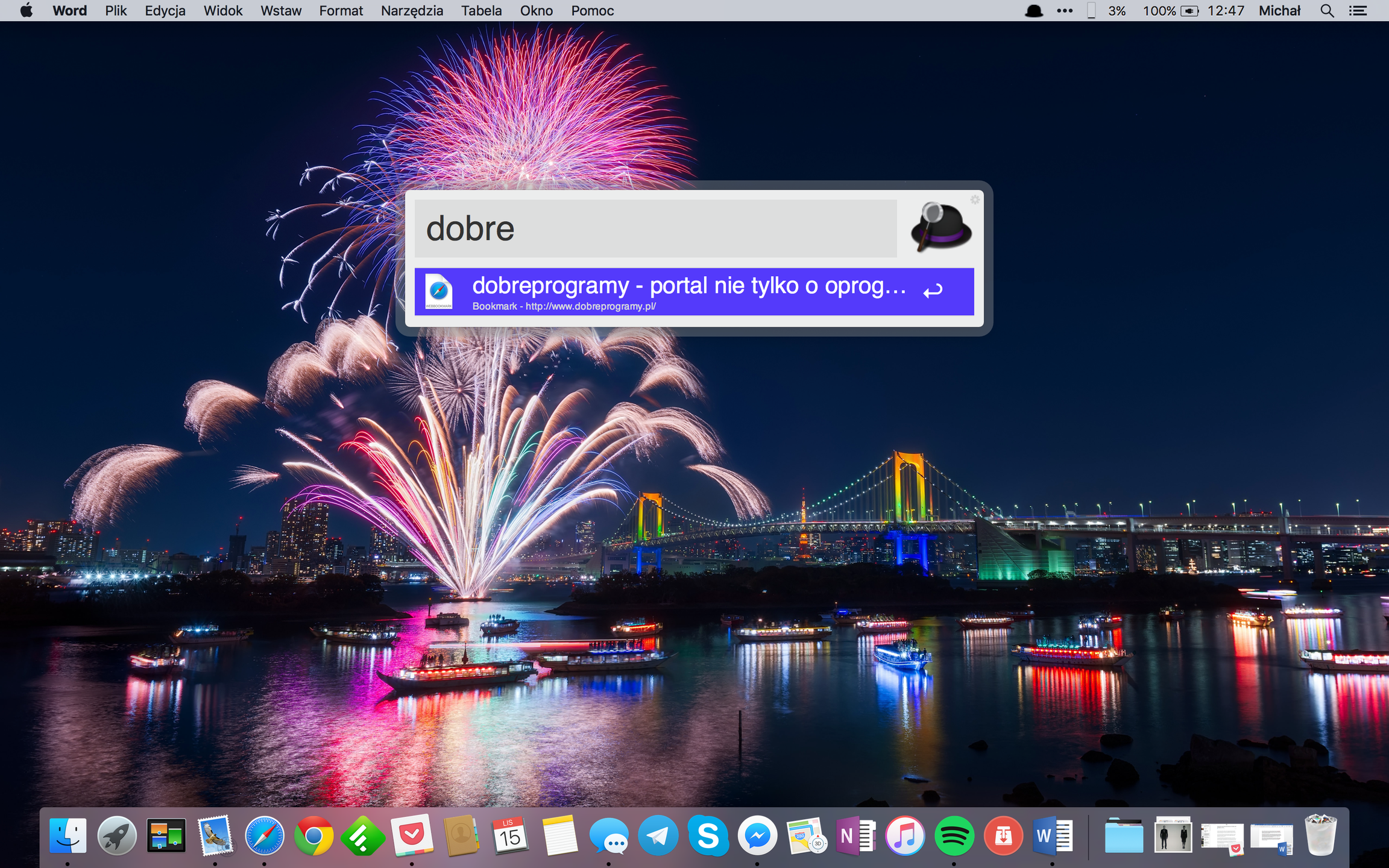Open Alfred preferences via the small gear icon
Viewport: 1389px width, 868px height.
click(974, 200)
